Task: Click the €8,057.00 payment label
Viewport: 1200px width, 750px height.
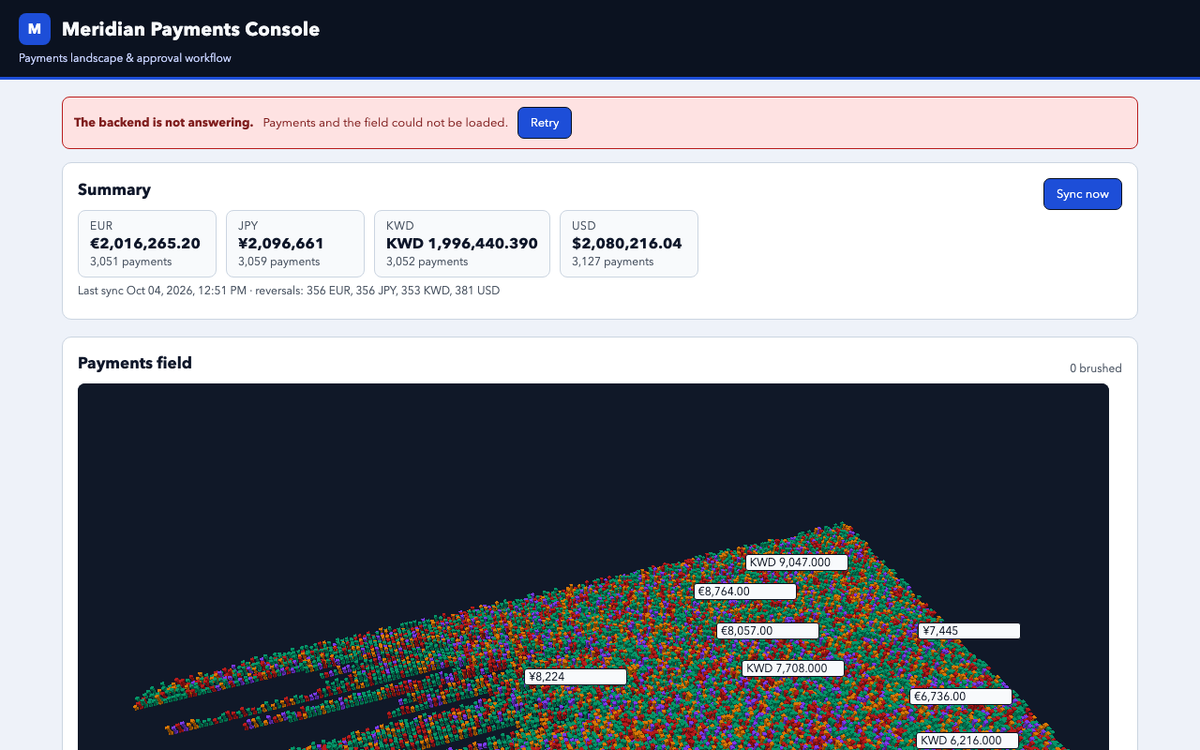Action: click(x=768, y=631)
